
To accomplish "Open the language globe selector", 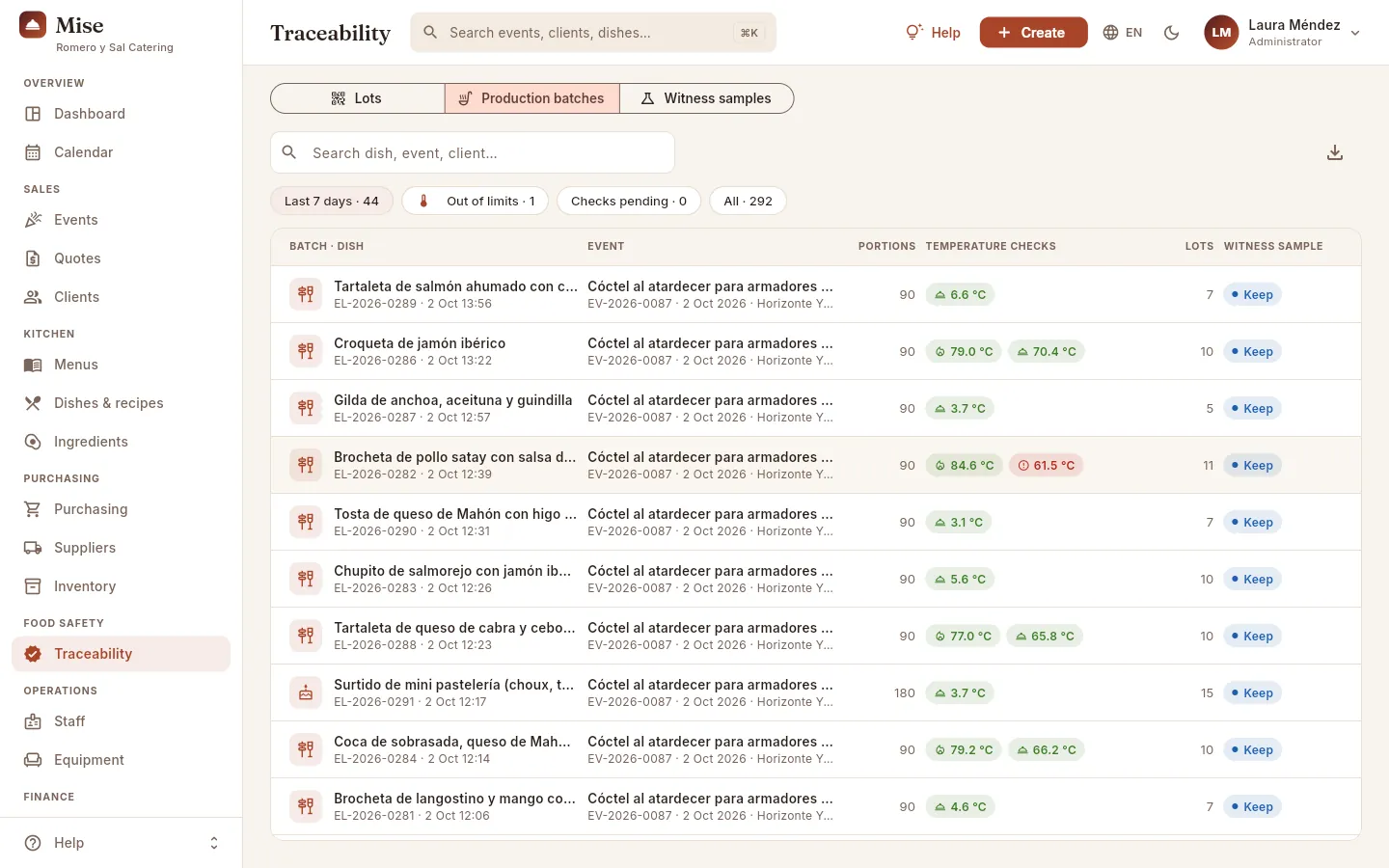I will point(1123,33).
